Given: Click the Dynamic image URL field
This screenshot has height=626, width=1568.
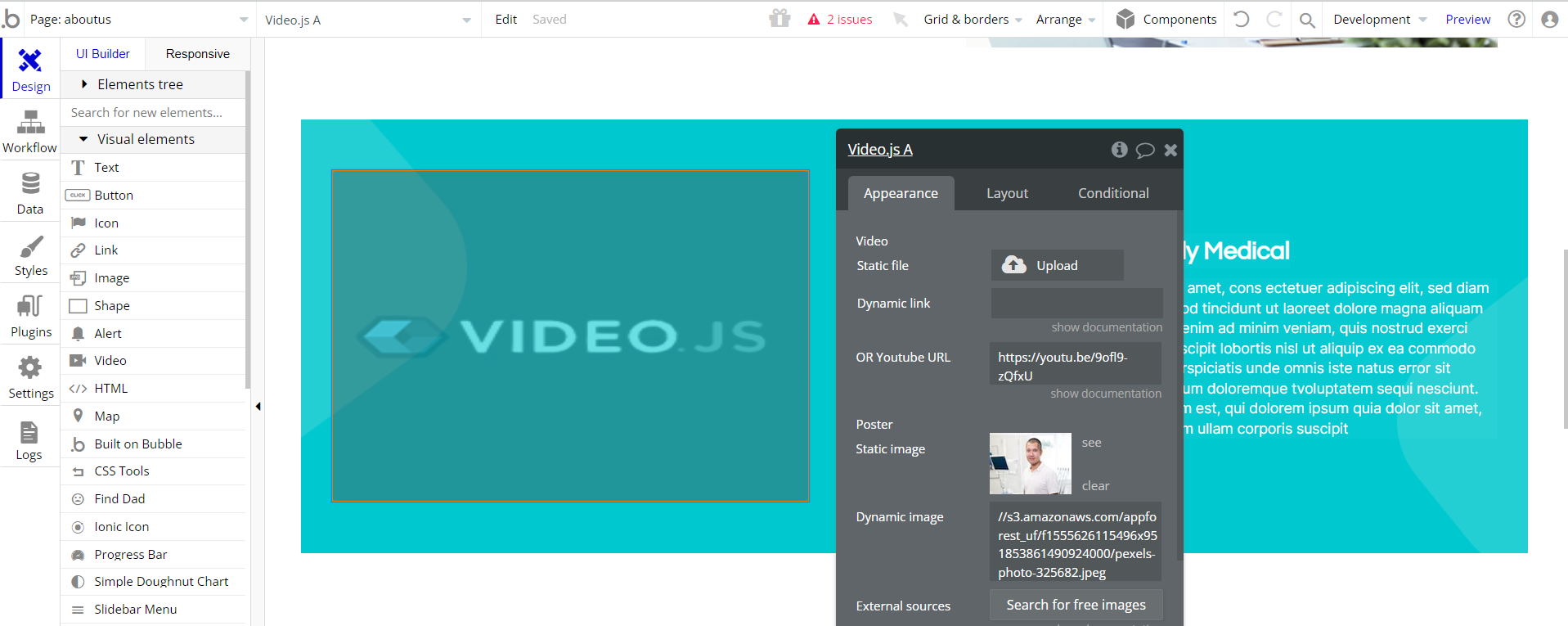Looking at the screenshot, I should (1075, 542).
